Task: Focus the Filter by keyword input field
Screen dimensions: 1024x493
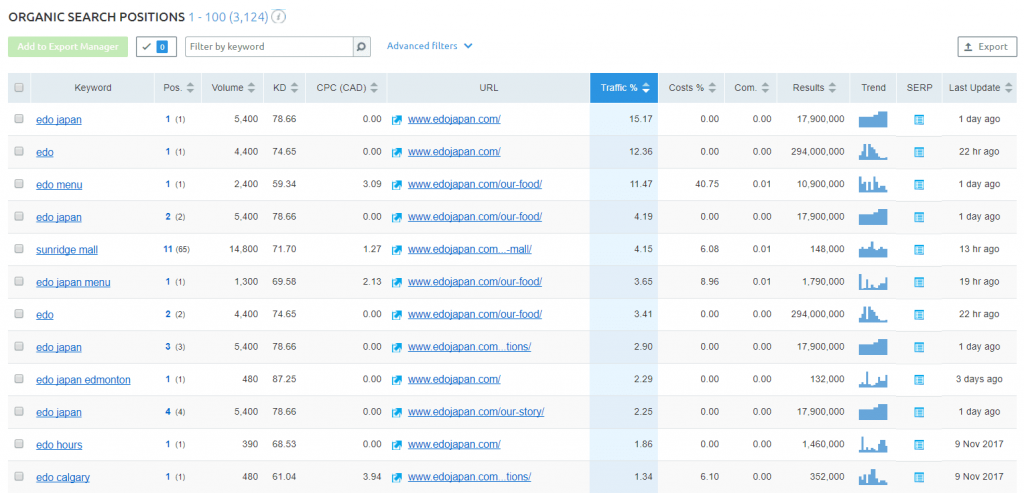Action: (268, 47)
